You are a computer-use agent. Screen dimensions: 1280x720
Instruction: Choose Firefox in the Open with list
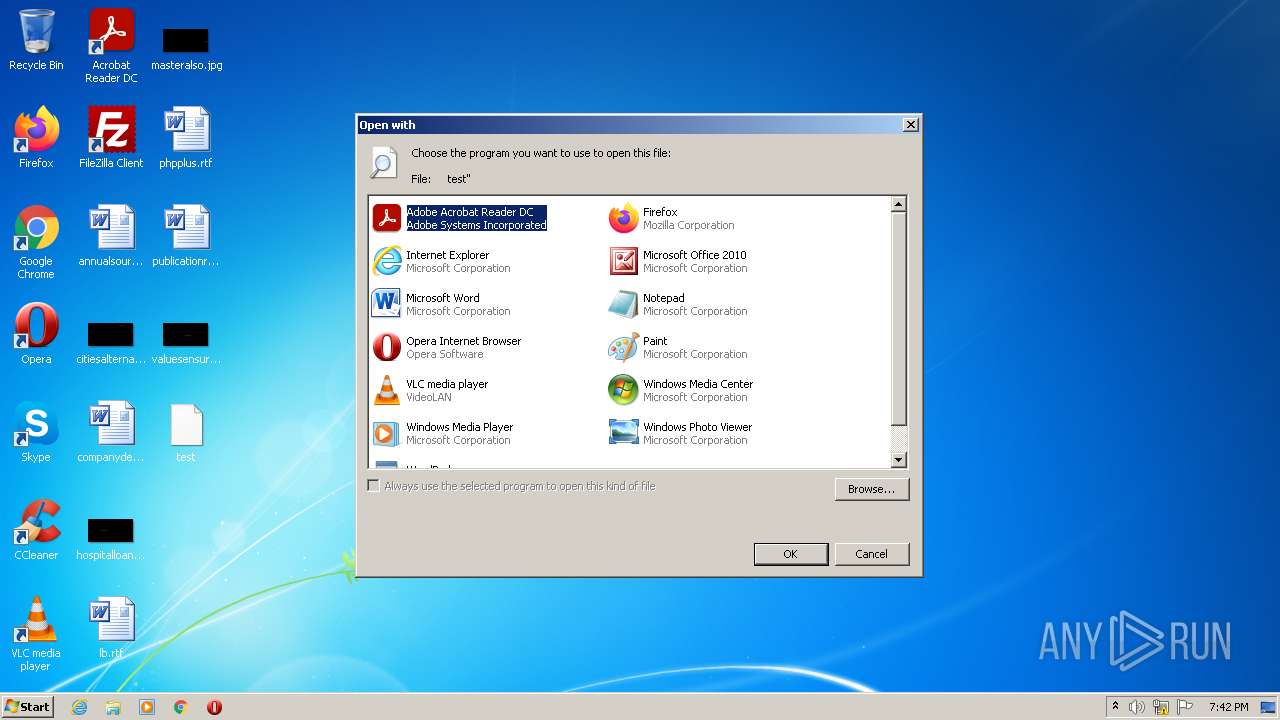click(x=672, y=218)
